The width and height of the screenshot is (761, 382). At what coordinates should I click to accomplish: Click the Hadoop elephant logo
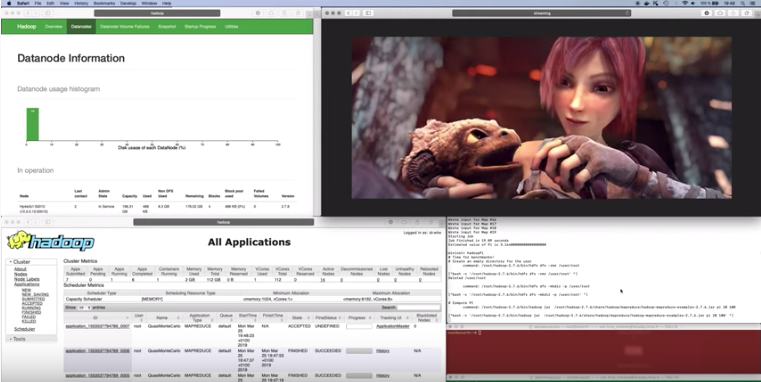[50, 241]
